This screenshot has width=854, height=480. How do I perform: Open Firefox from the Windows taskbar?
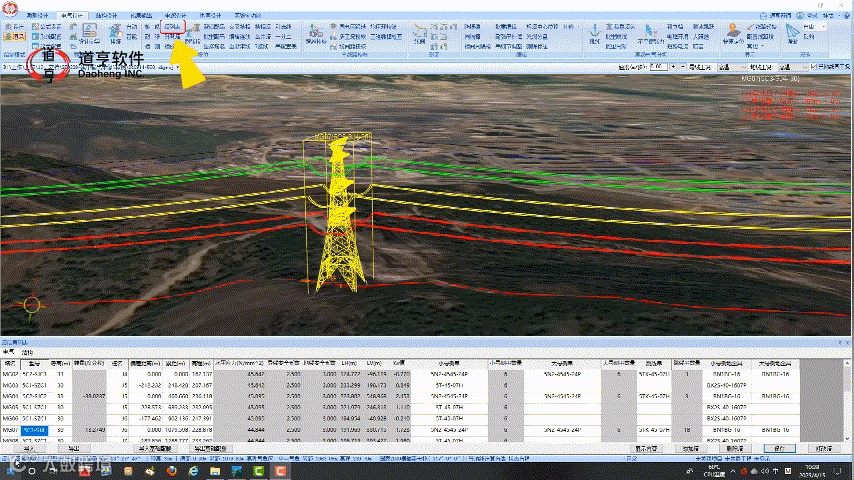[169, 468]
